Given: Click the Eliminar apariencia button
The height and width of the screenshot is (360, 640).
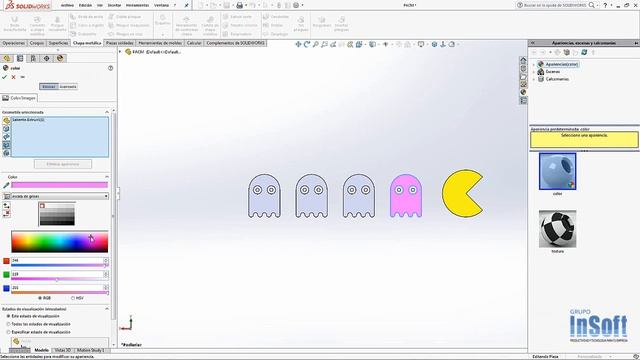Looking at the screenshot, I should (x=63, y=164).
